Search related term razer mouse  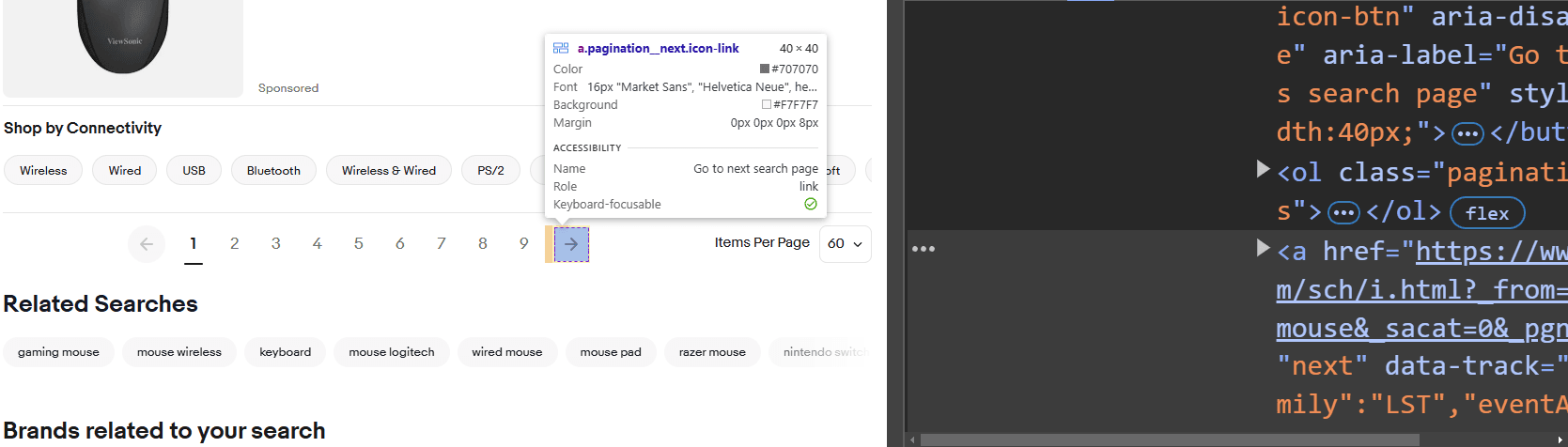[x=712, y=352]
